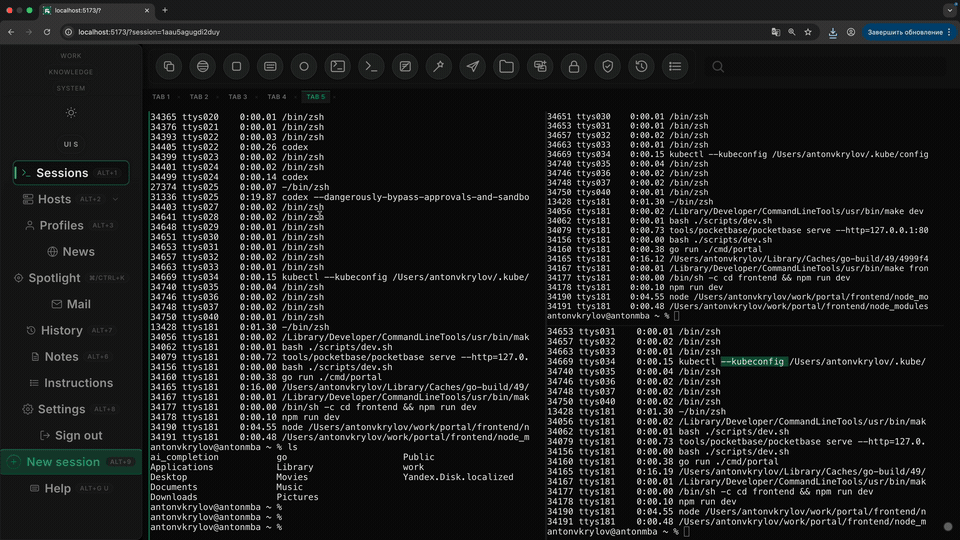The image size is (960, 540).
Task: Click the browser address bar
Action: [416, 32]
